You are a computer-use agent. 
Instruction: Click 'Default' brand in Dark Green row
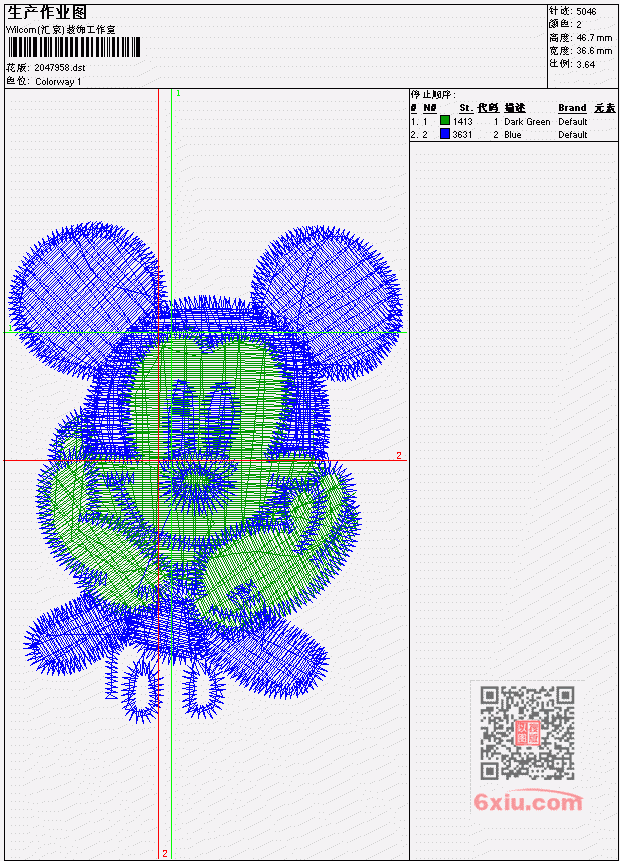[x=573, y=122]
